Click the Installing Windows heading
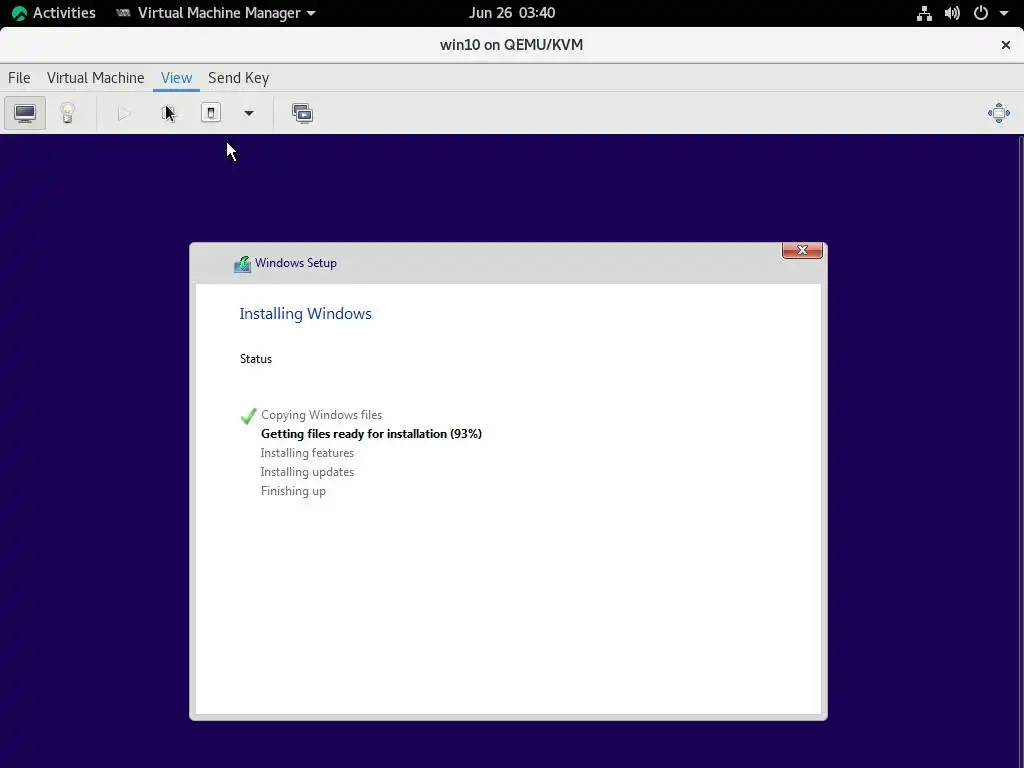This screenshot has height=768, width=1024. (305, 313)
